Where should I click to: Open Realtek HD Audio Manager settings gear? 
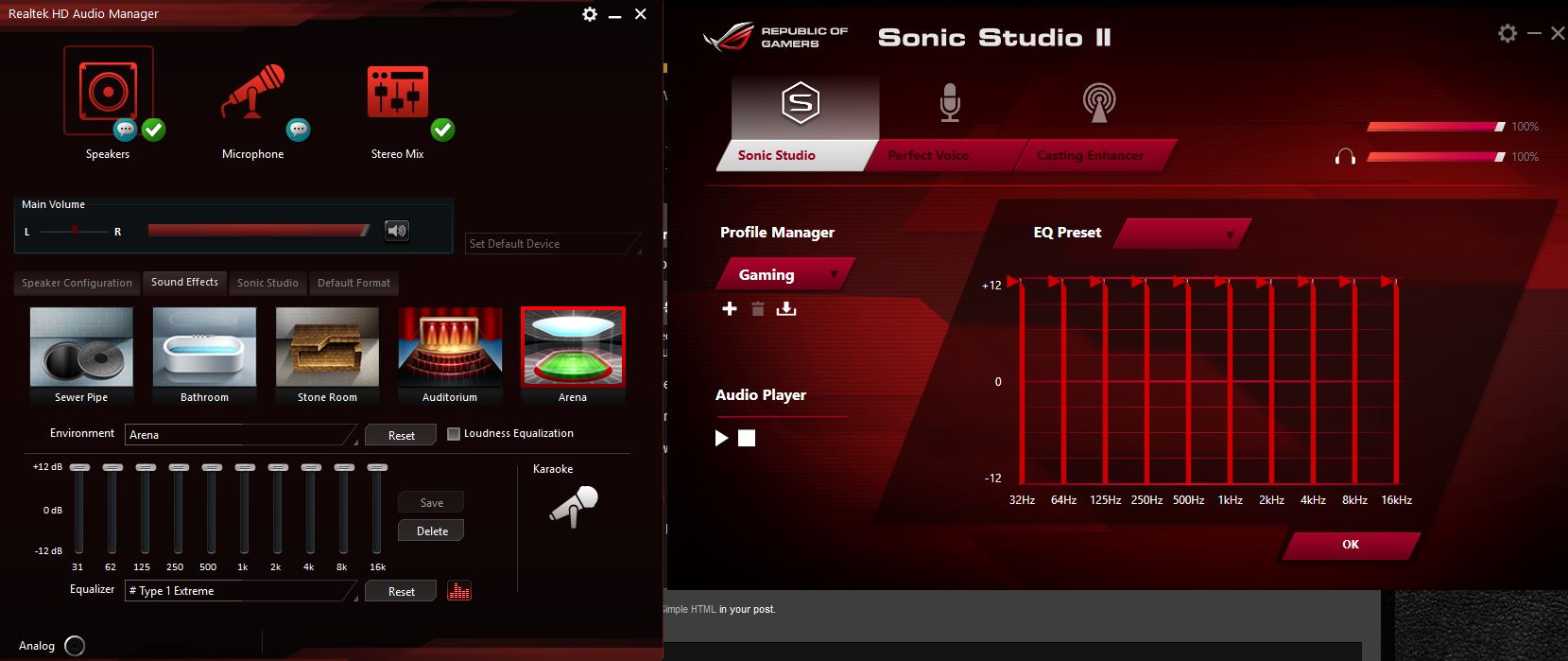click(590, 14)
